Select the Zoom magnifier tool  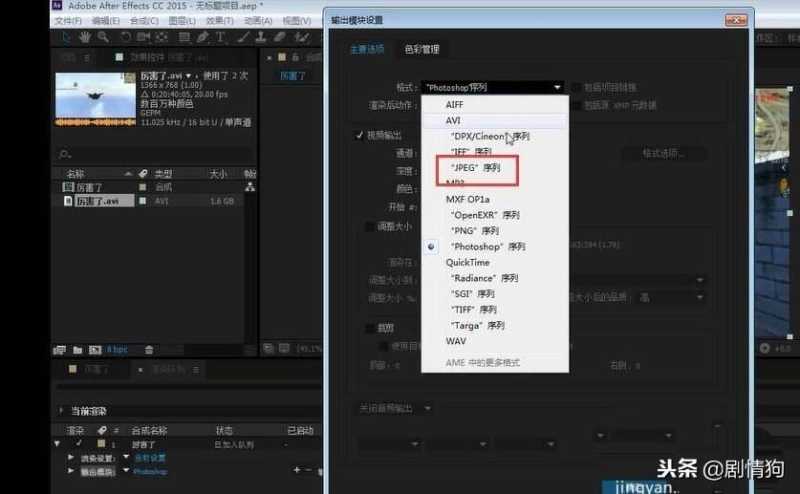[103, 37]
